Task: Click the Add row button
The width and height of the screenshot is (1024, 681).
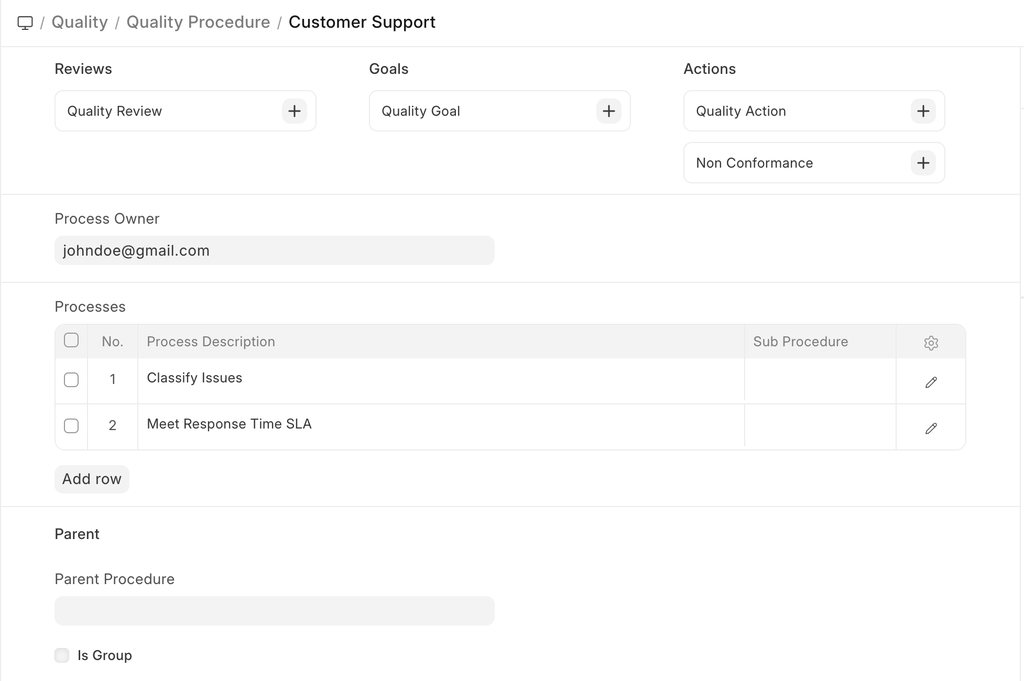Action: point(92,479)
